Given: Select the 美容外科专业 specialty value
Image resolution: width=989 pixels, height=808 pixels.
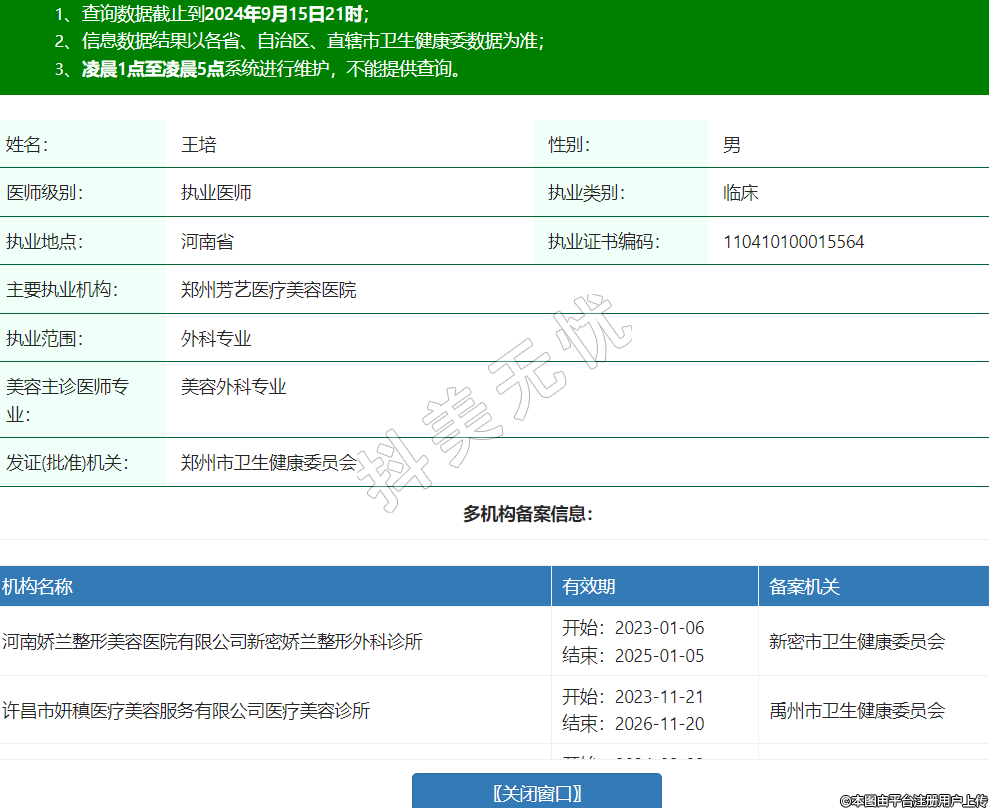Looking at the screenshot, I should (x=234, y=387).
